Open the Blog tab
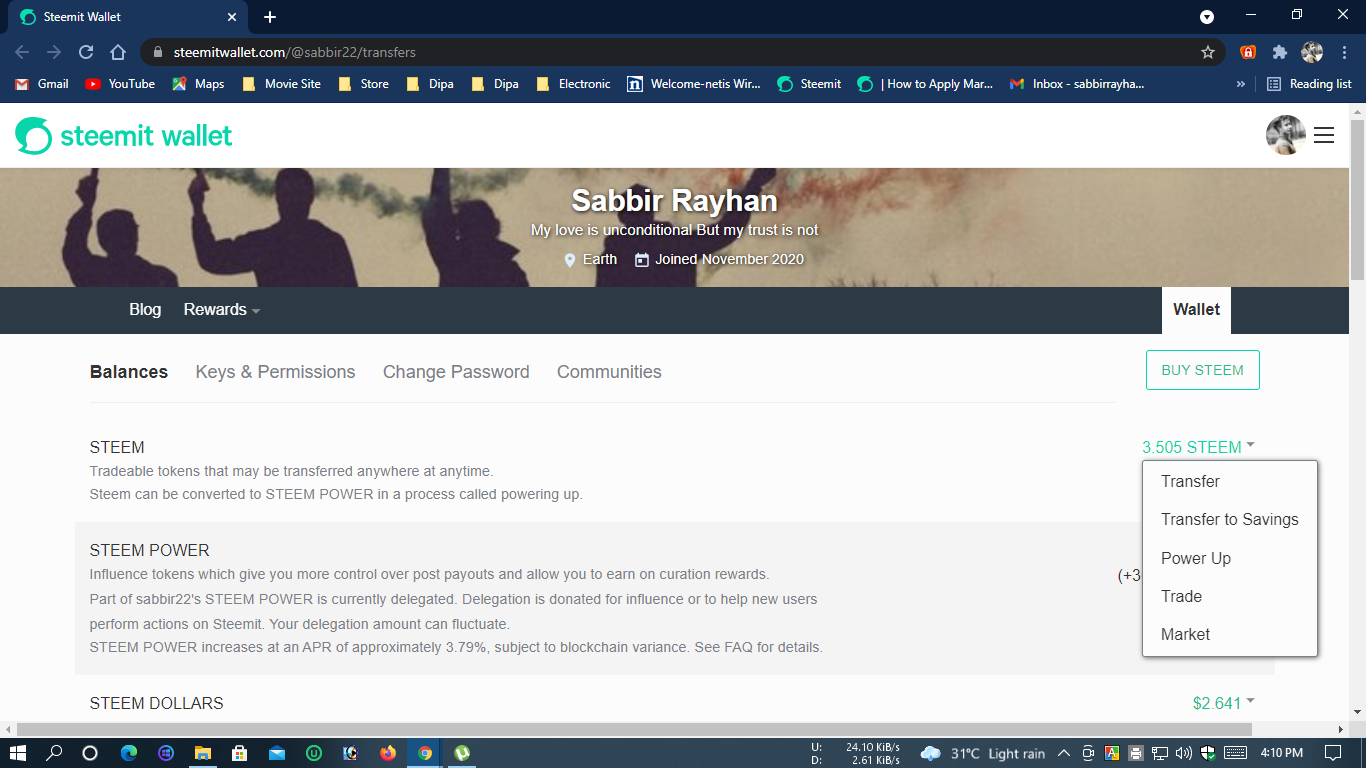The image size is (1366, 768). pyautogui.click(x=145, y=310)
